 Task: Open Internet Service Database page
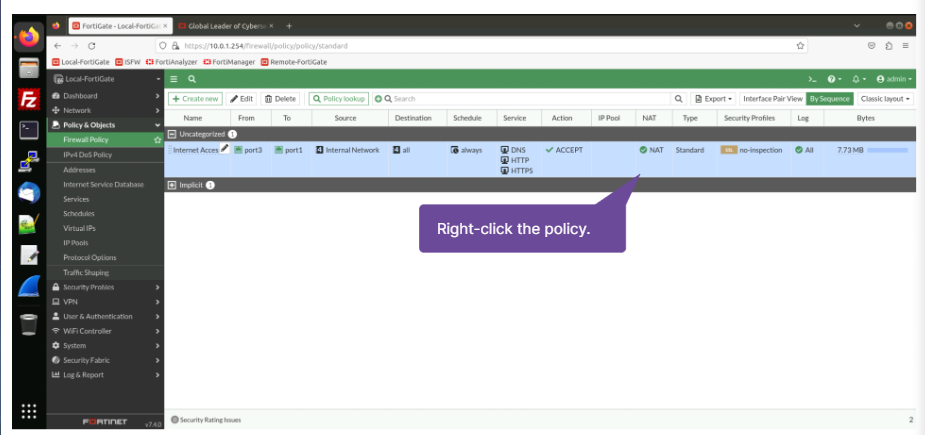[x=104, y=185]
